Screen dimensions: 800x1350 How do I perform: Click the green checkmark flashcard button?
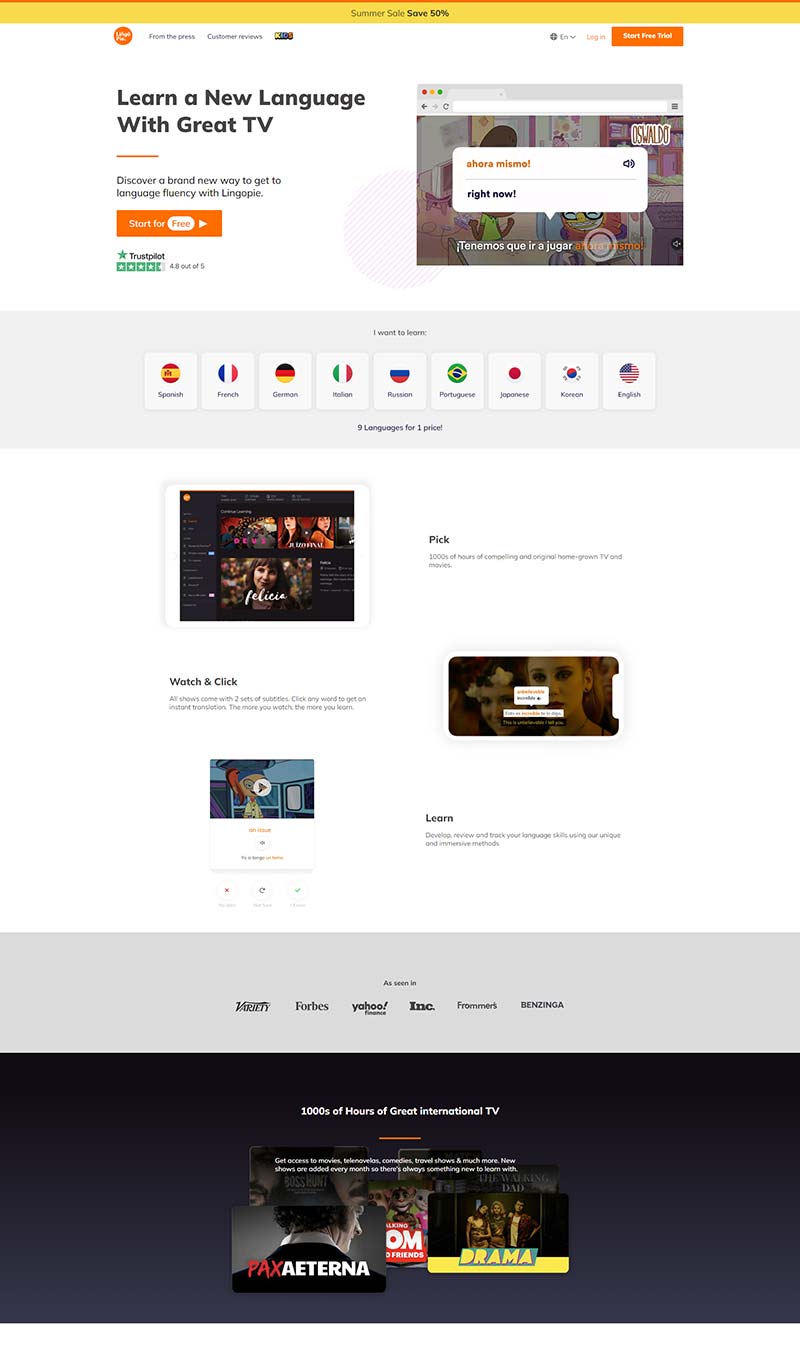coord(297,890)
